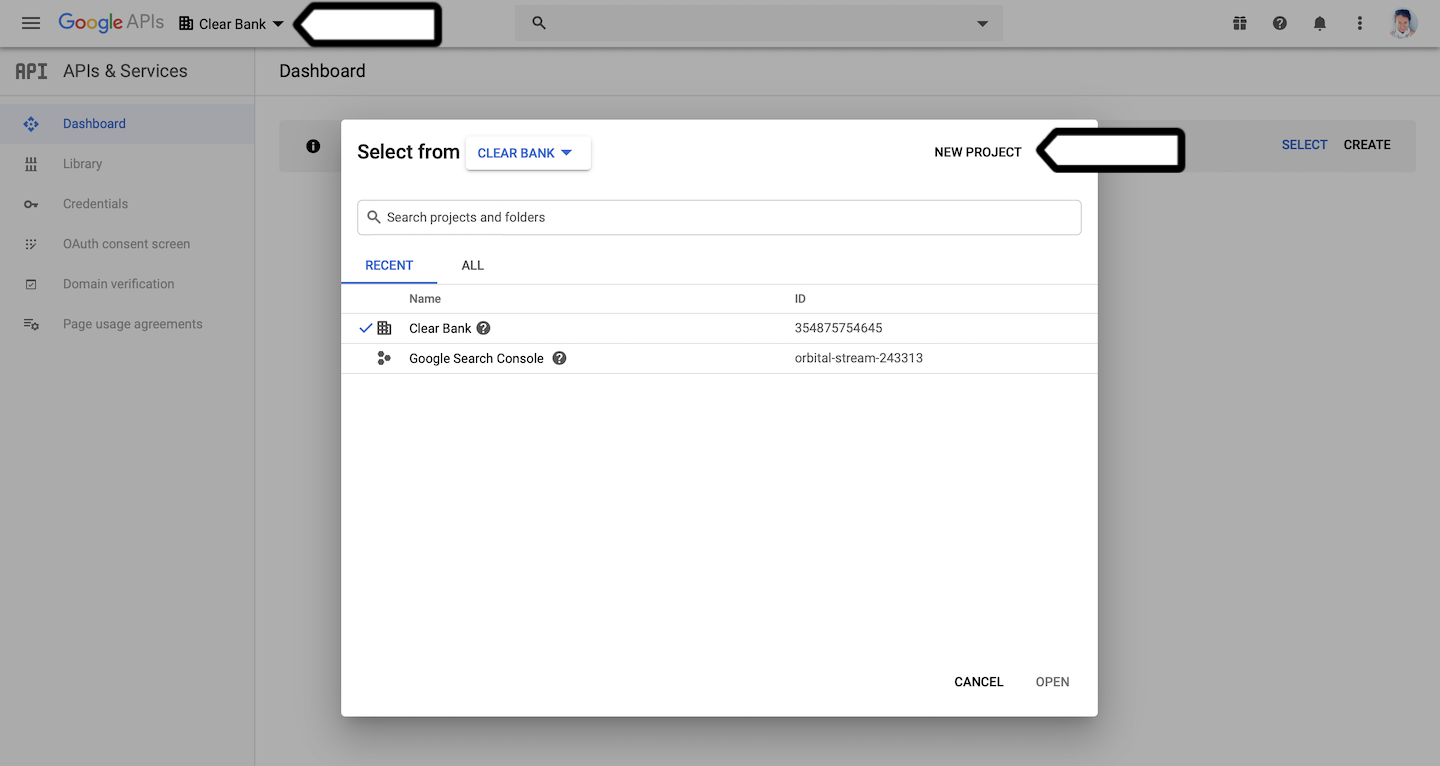This screenshot has height=766, width=1440.
Task: Go to Dashboard in the sidebar
Action: tap(127, 124)
